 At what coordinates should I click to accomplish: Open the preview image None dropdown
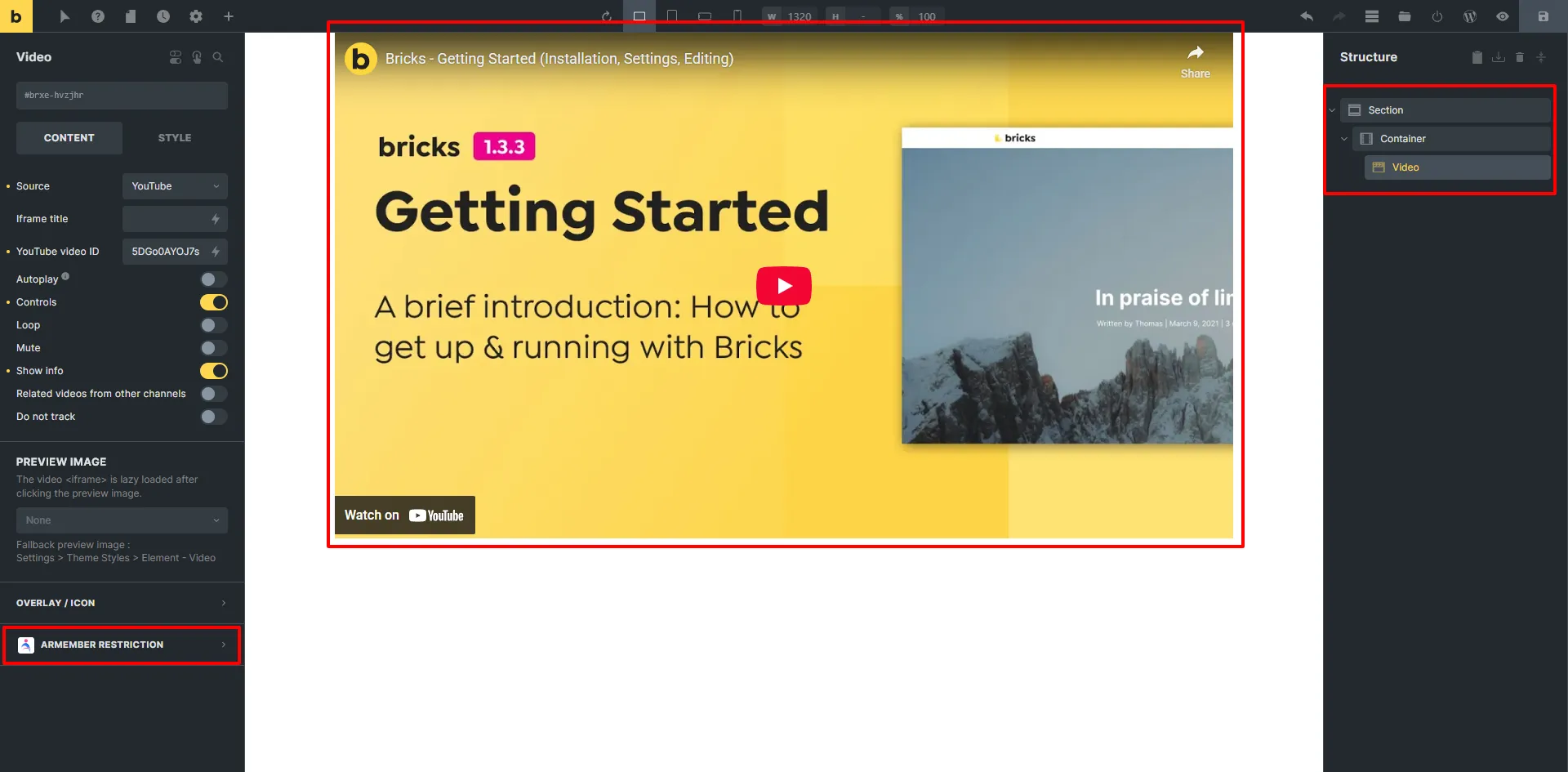(x=121, y=520)
